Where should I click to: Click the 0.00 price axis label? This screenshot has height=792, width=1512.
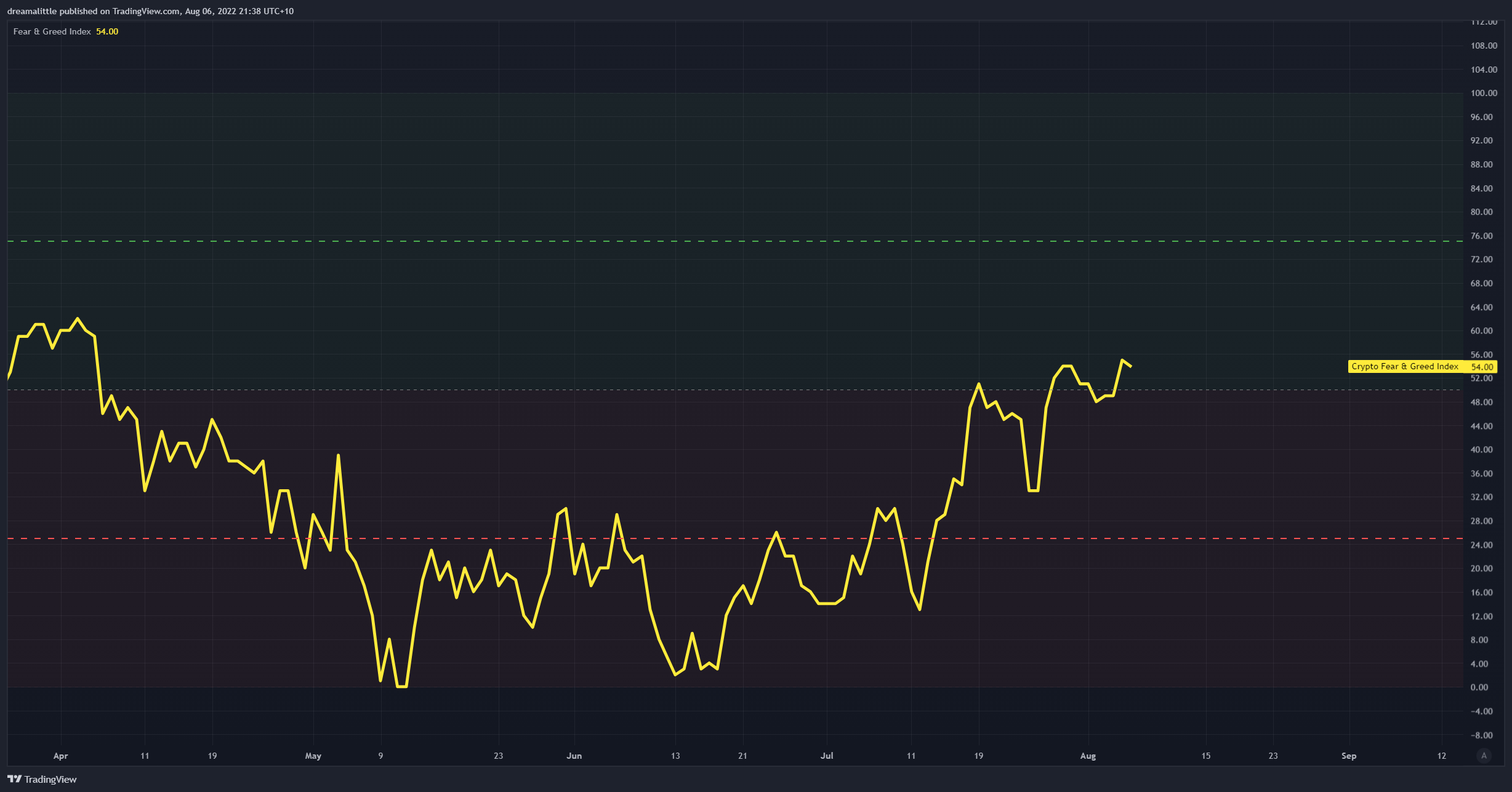coord(1479,687)
